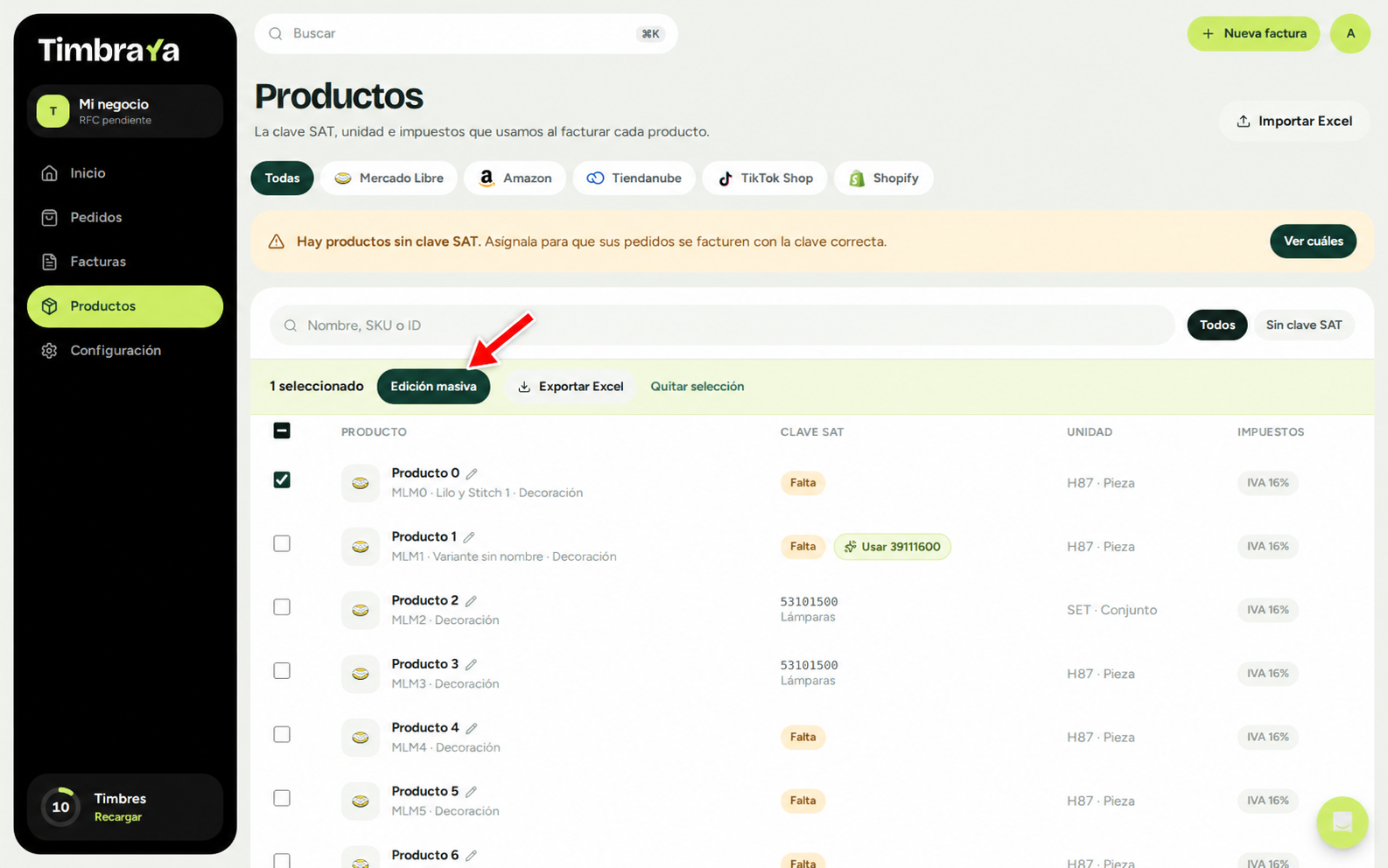This screenshot has width=1388, height=868.
Task: Click the Importar Excel button
Action: [1294, 122]
